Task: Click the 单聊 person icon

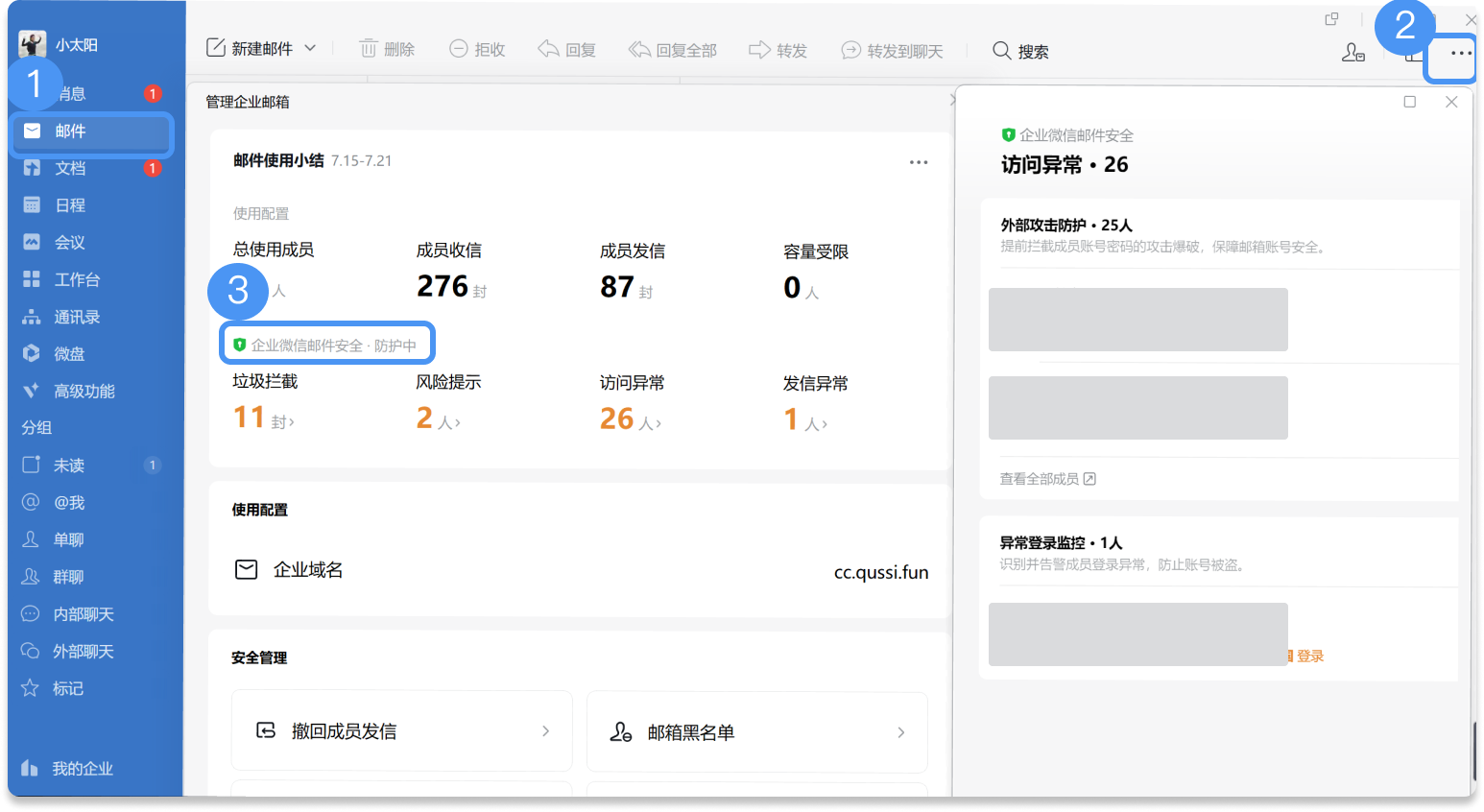Action: [x=31, y=539]
